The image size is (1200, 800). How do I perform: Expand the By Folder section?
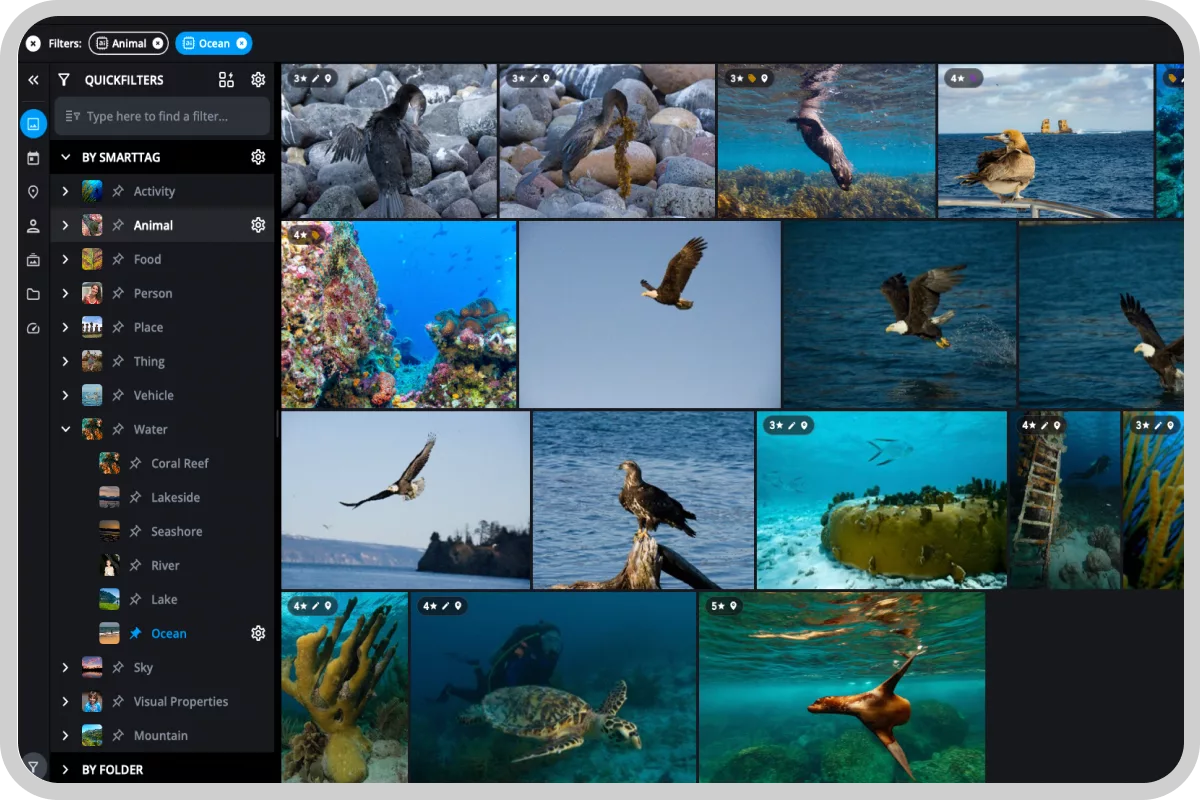pos(65,769)
